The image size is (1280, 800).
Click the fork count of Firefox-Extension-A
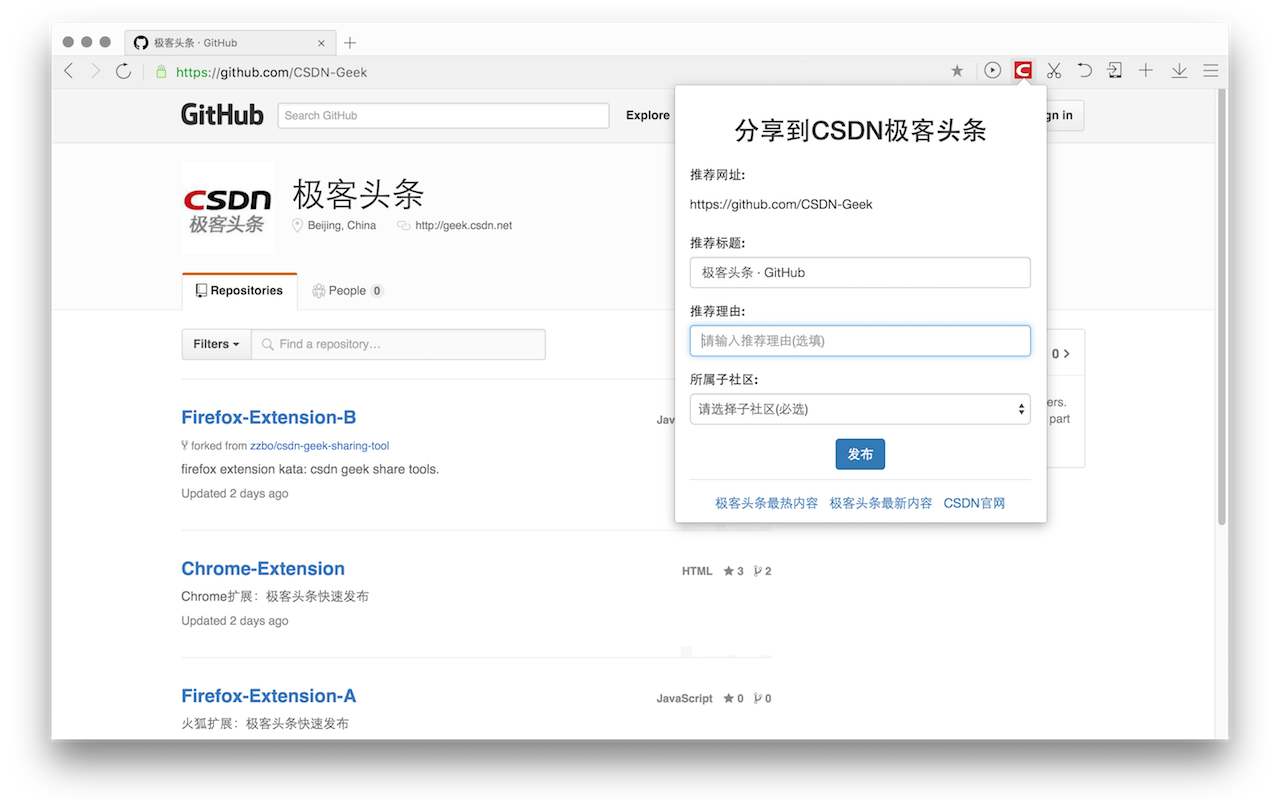coord(762,698)
